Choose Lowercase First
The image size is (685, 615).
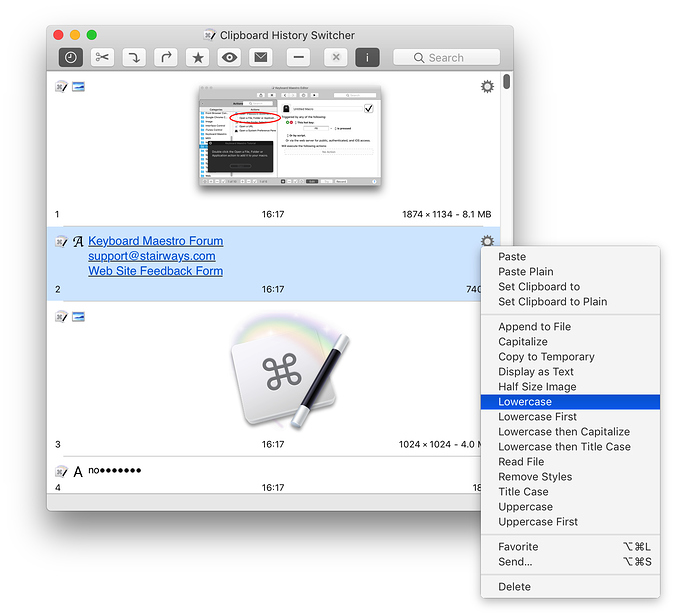pos(570,417)
